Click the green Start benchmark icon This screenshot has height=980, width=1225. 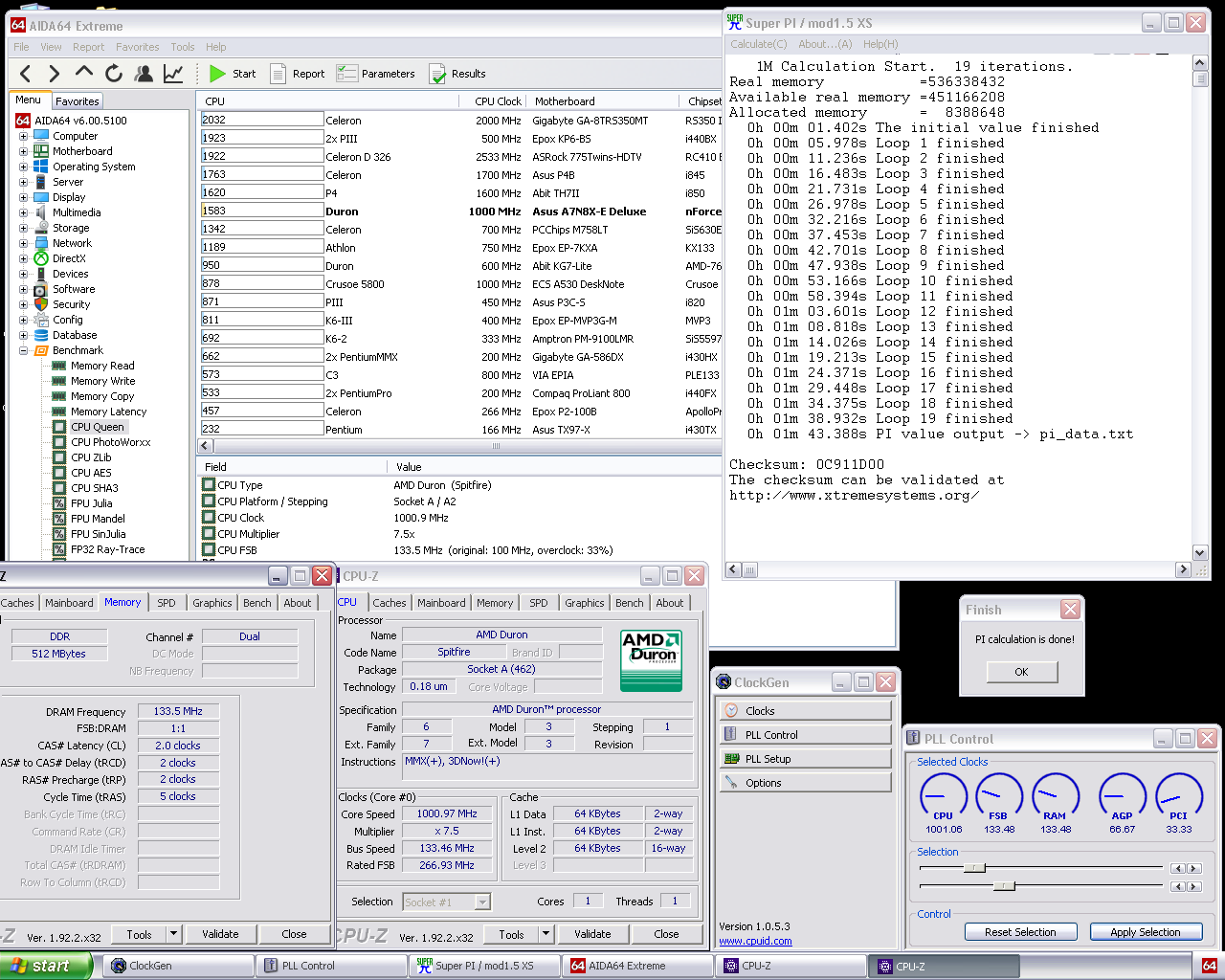click(x=218, y=74)
